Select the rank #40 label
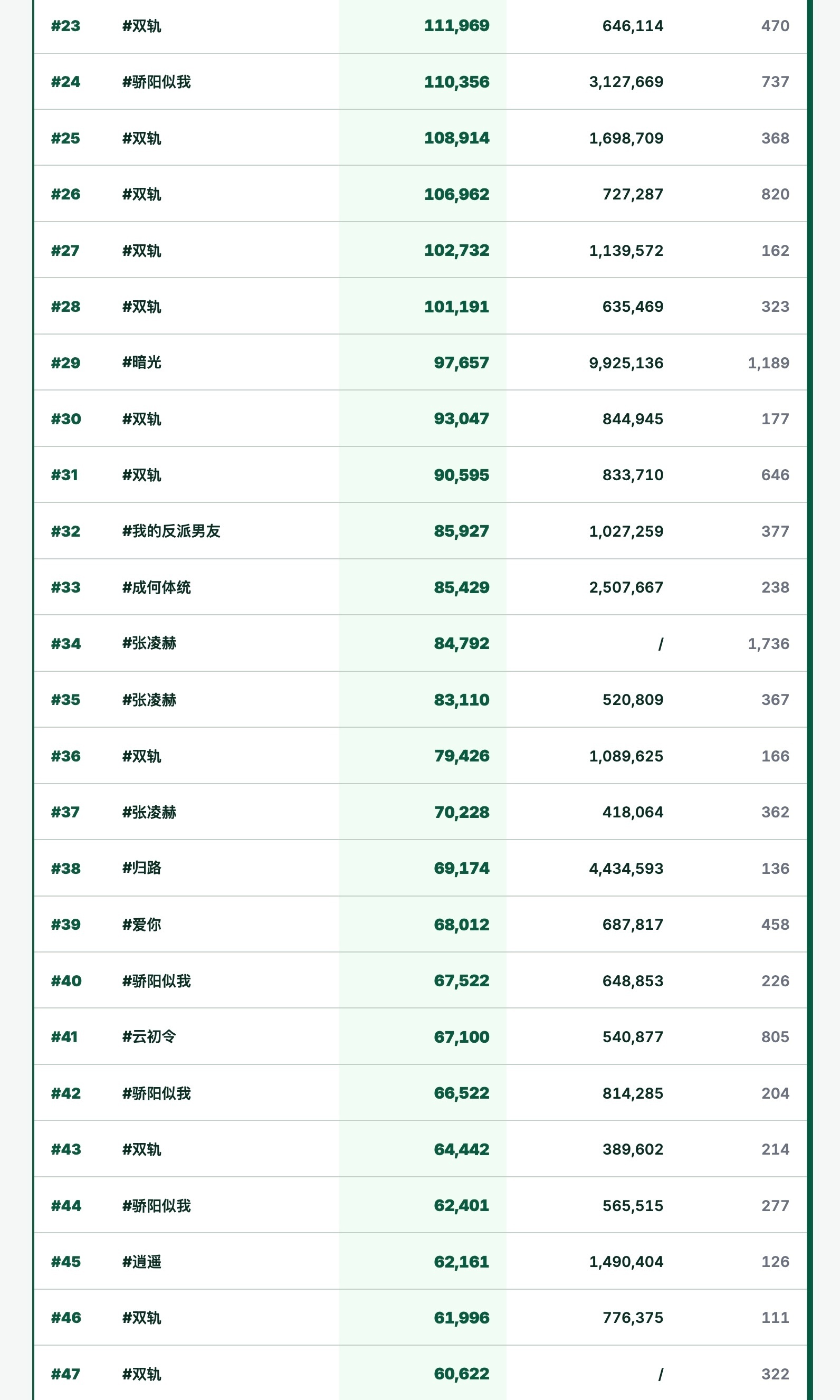The width and height of the screenshot is (840, 1400). pos(66,980)
